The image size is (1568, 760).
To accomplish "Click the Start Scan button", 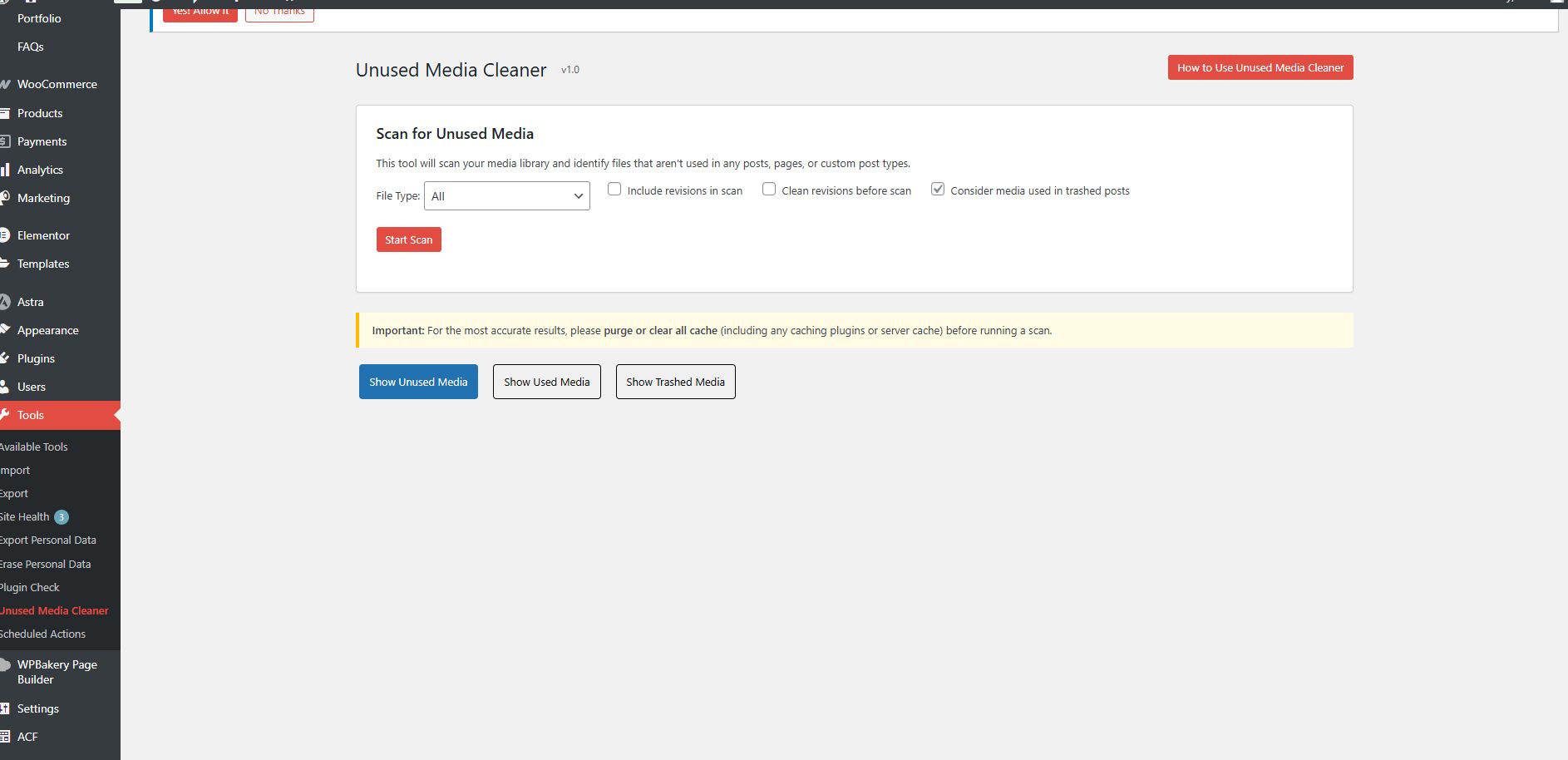I will click(409, 239).
